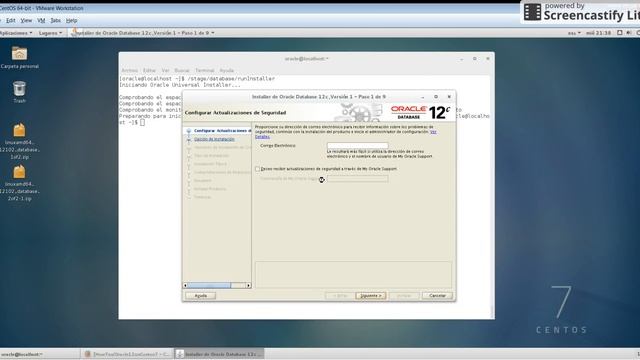The width and height of the screenshot is (640, 360).
Task: Switch to Instalador de Oracle Database taskbar entry
Action: point(219,354)
